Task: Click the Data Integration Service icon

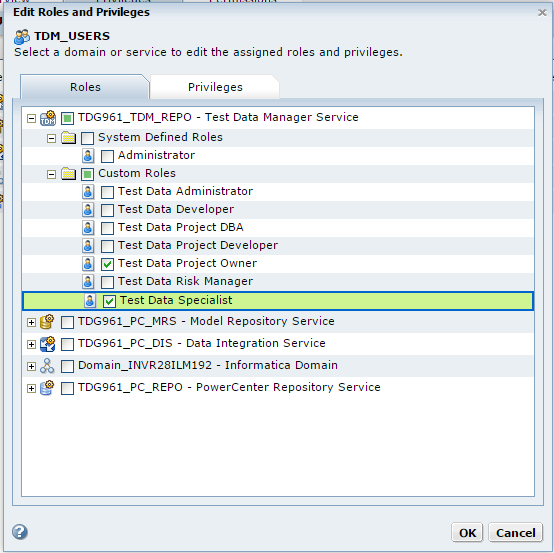Action: click(47, 344)
